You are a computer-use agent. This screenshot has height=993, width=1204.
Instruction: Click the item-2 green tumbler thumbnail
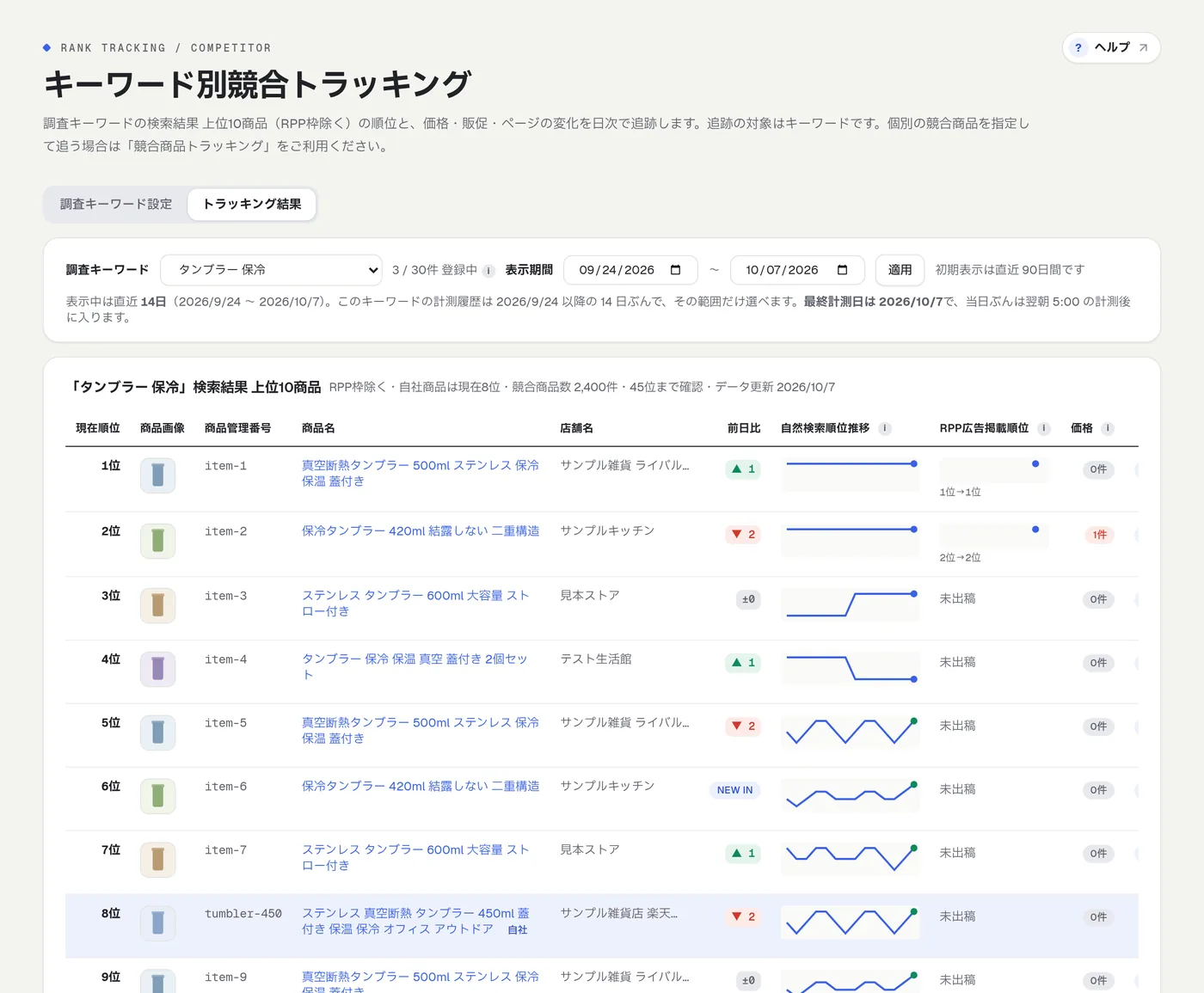[158, 541]
